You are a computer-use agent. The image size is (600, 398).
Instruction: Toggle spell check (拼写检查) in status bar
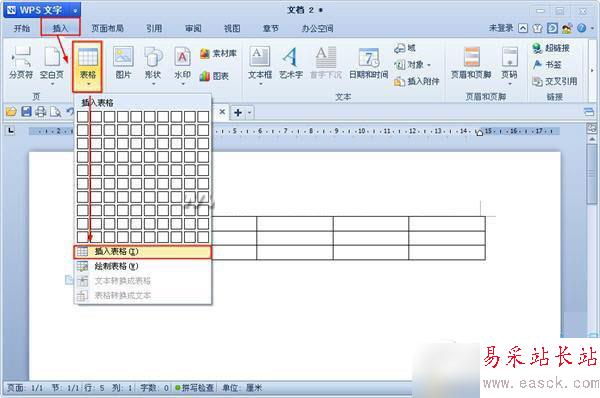pos(194,388)
